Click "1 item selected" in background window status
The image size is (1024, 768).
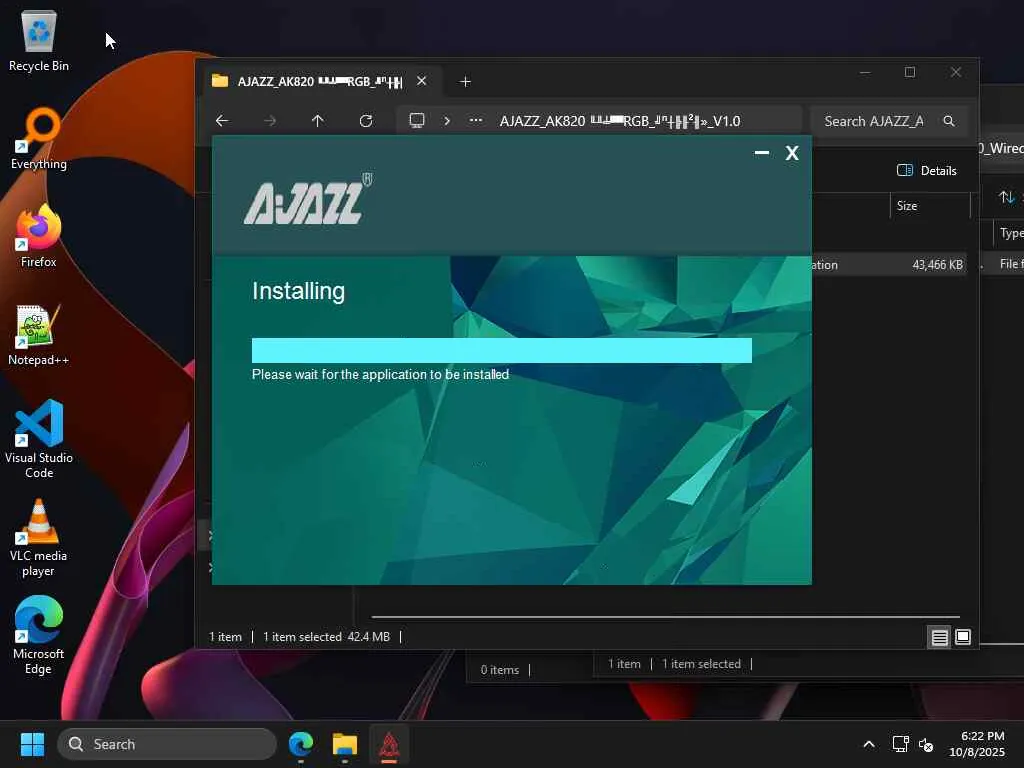coord(701,664)
